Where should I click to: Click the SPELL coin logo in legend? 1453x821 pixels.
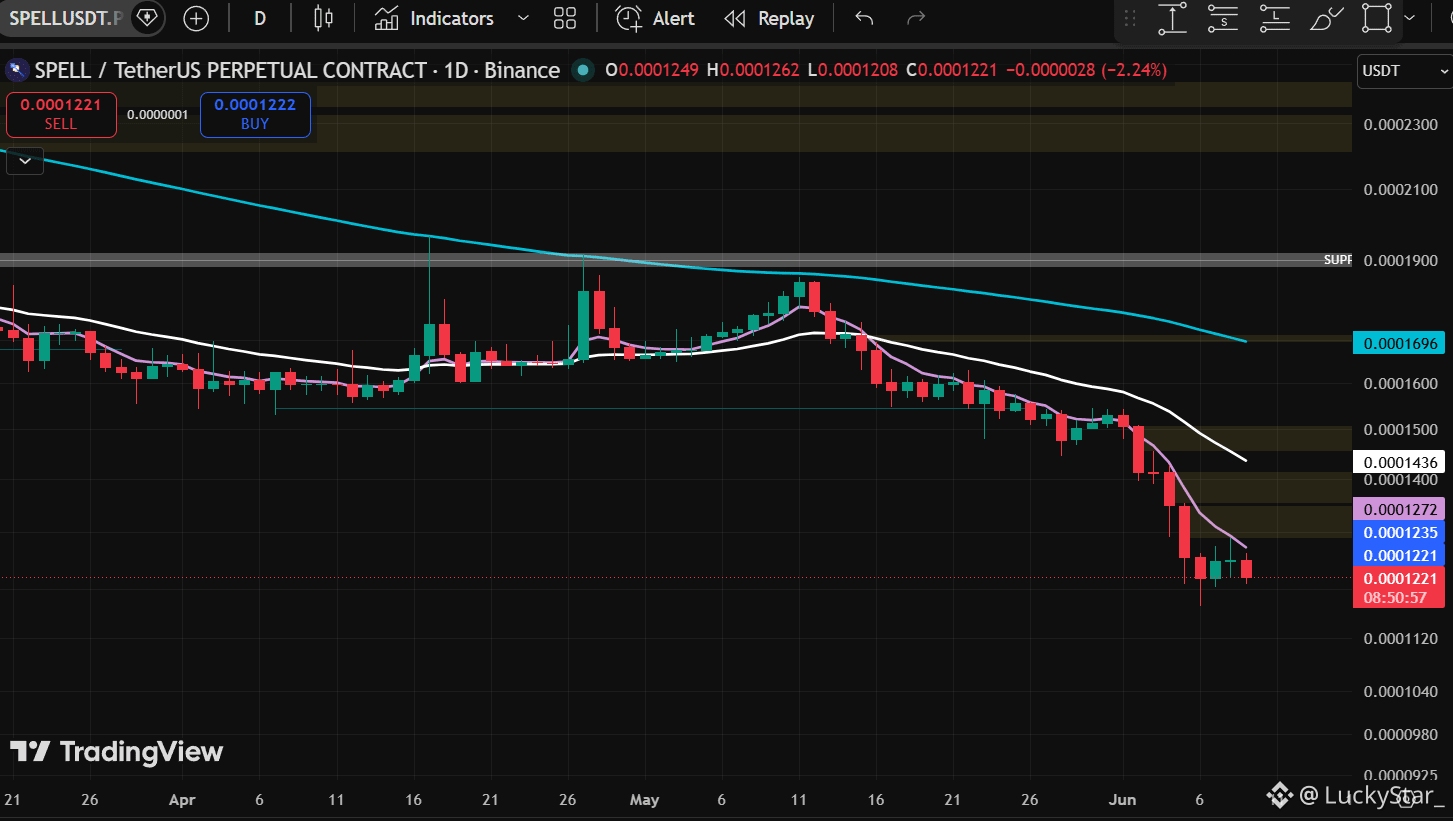(16, 71)
